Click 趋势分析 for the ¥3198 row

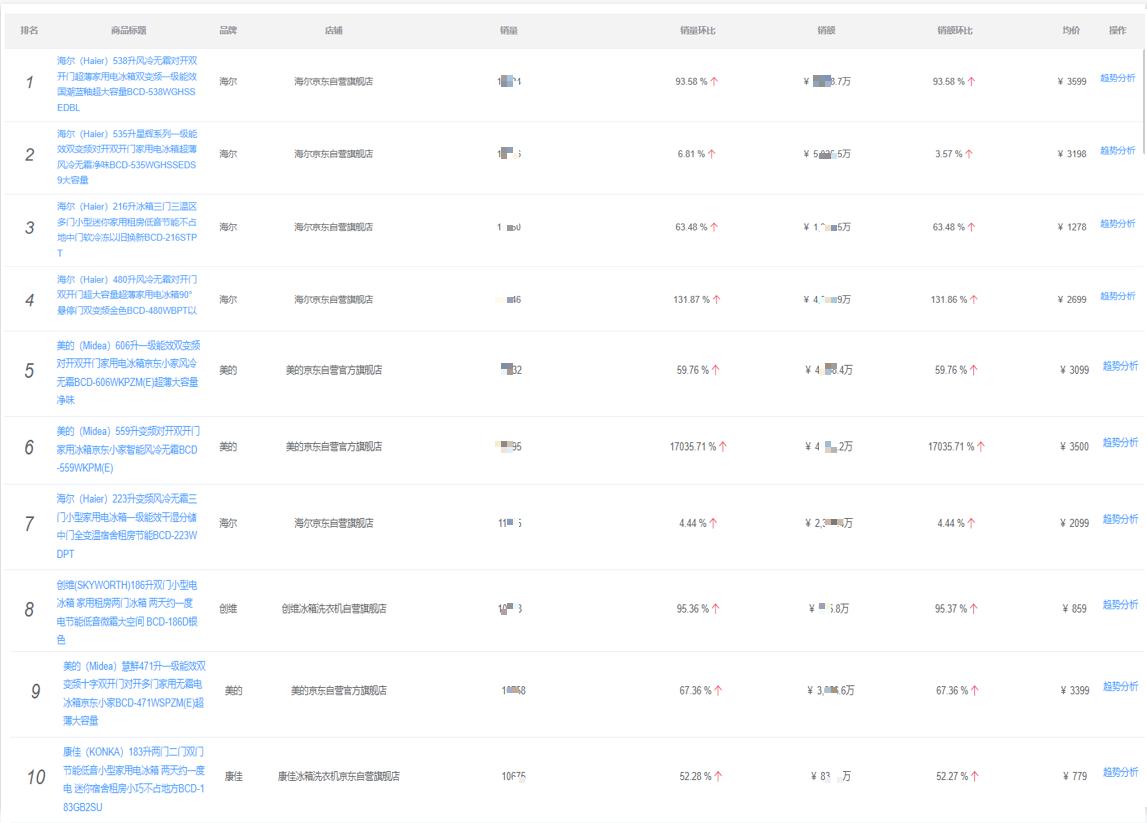(1118, 150)
